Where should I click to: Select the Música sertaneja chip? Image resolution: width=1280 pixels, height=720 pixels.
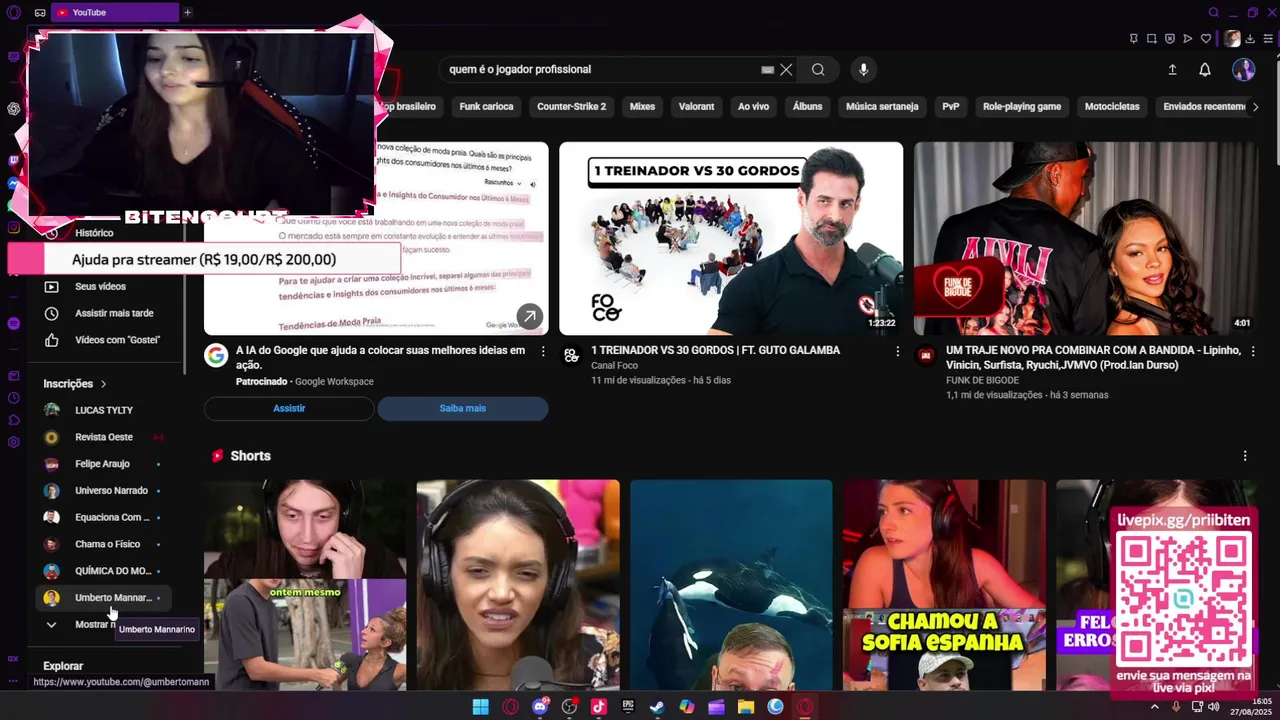coord(882,107)
